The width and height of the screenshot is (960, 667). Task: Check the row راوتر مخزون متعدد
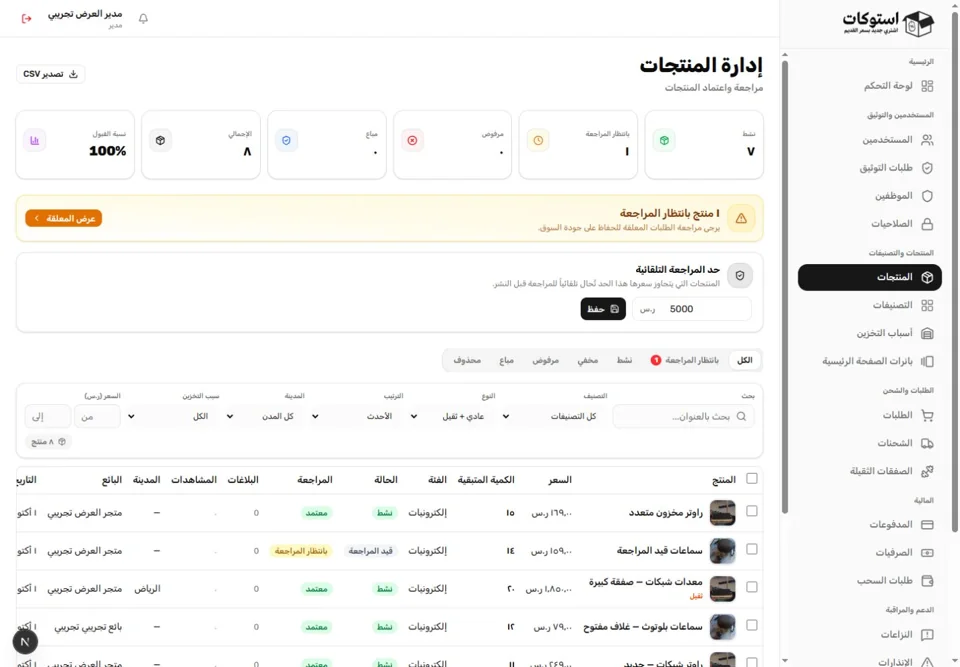752,511
